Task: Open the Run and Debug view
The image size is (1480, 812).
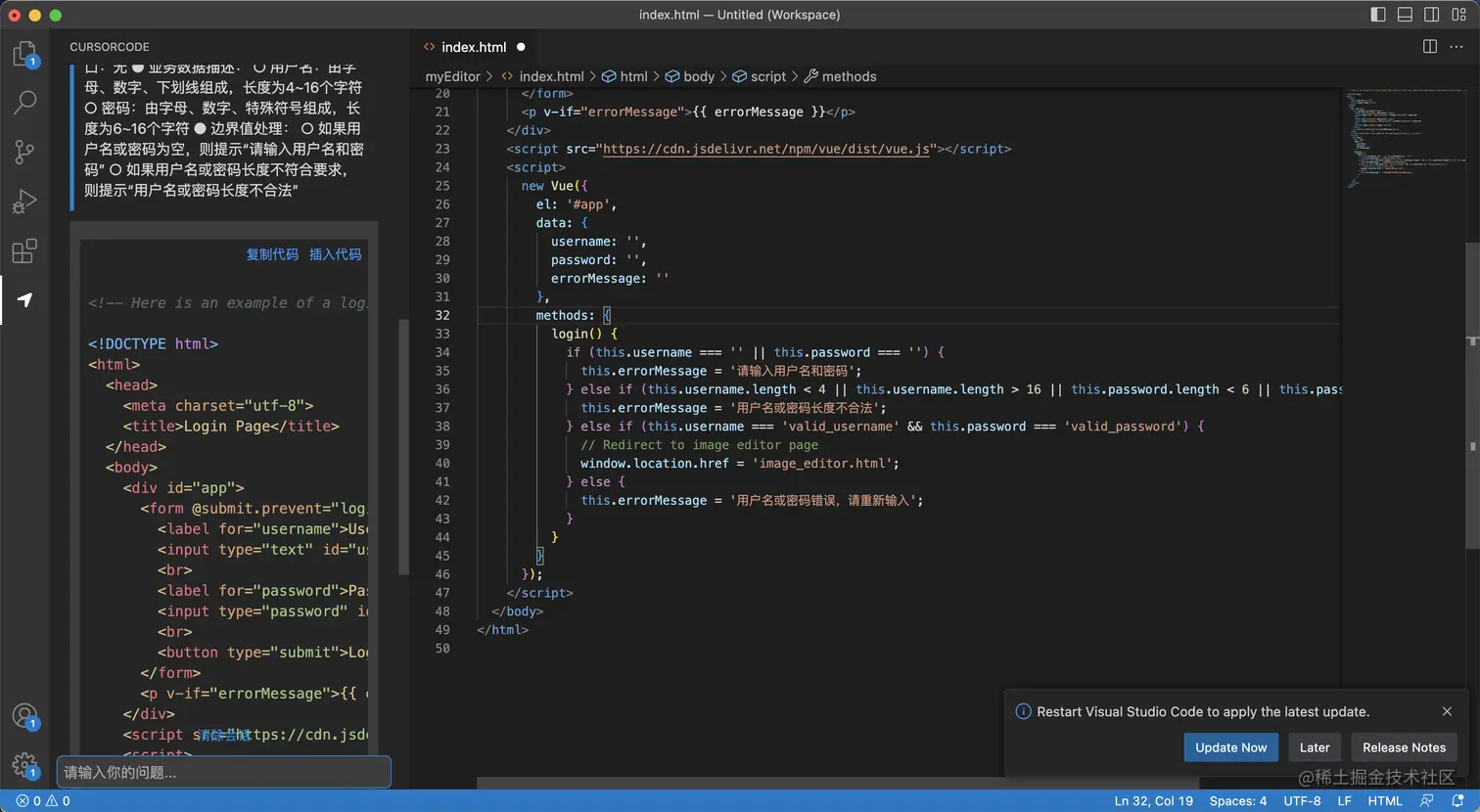Action: pyautogui.click(x=24, y=202)
